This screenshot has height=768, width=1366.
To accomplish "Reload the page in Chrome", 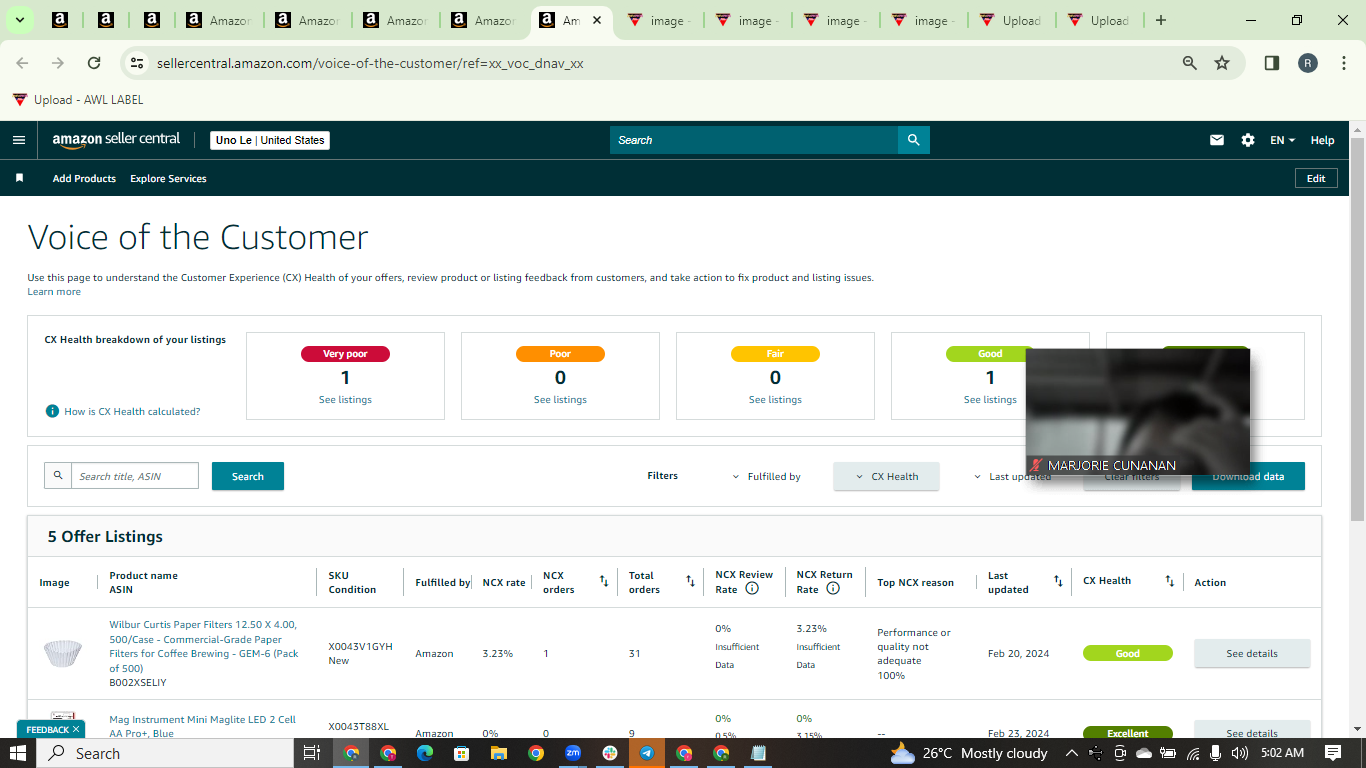I will coord(94,63).
